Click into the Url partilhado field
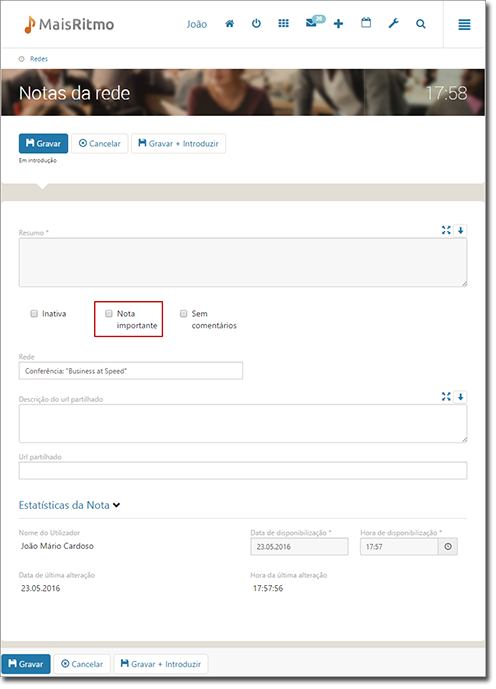Image resolution: width=496 pixels, height=689 pixels. click(243, 471)
